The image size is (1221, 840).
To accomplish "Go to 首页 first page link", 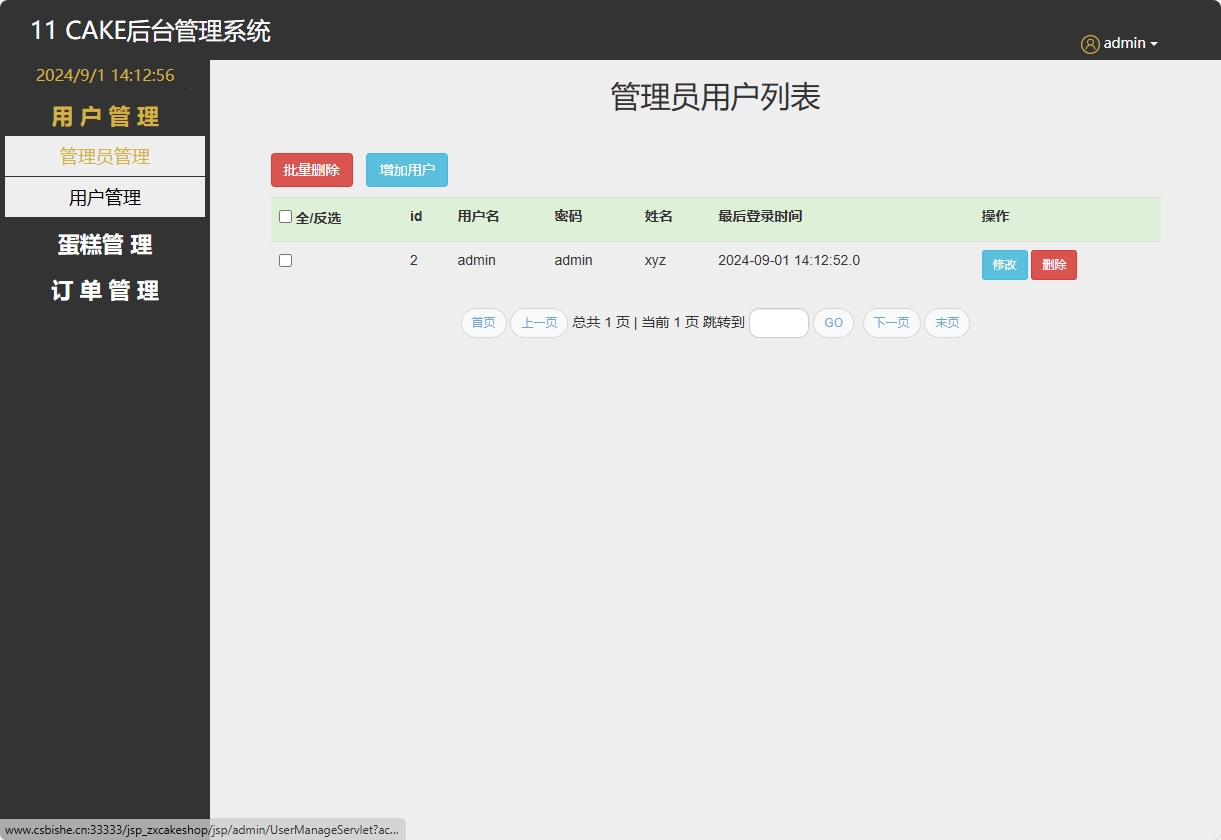I will pyautogui.click(x=483, y=322).
